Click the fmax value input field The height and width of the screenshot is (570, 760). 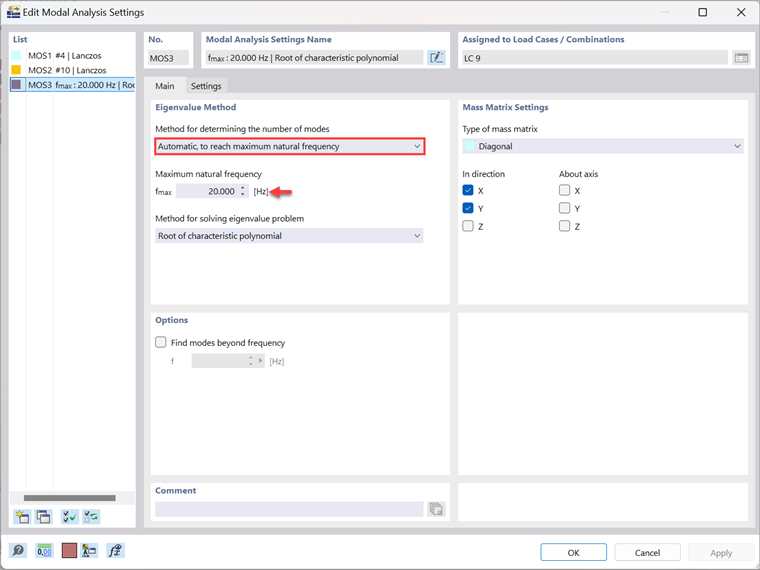207,191
